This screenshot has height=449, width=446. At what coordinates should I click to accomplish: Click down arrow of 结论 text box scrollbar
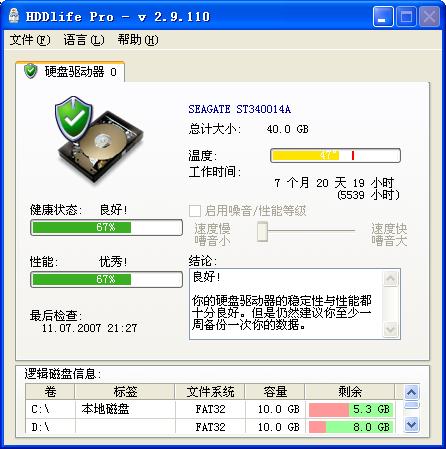[x=390, y=329]
